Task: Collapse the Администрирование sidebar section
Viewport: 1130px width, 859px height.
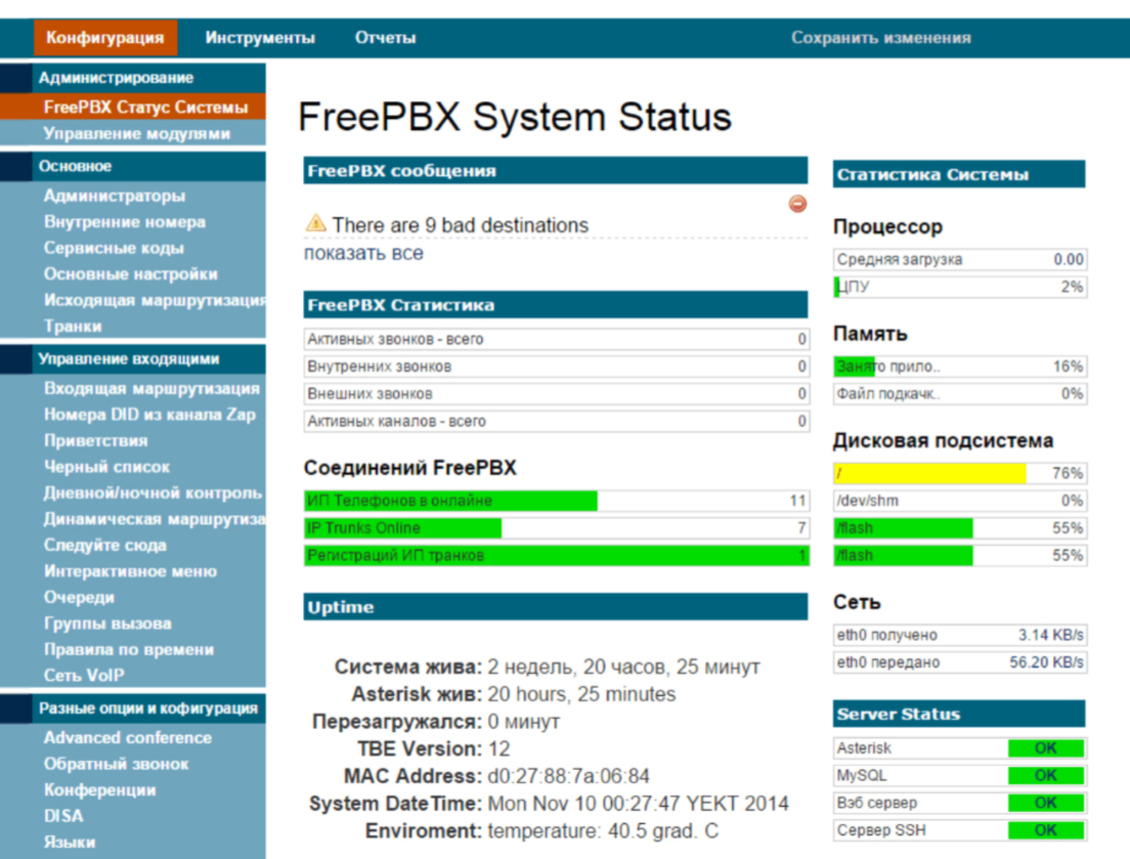Action: click(x=133, y=78)
